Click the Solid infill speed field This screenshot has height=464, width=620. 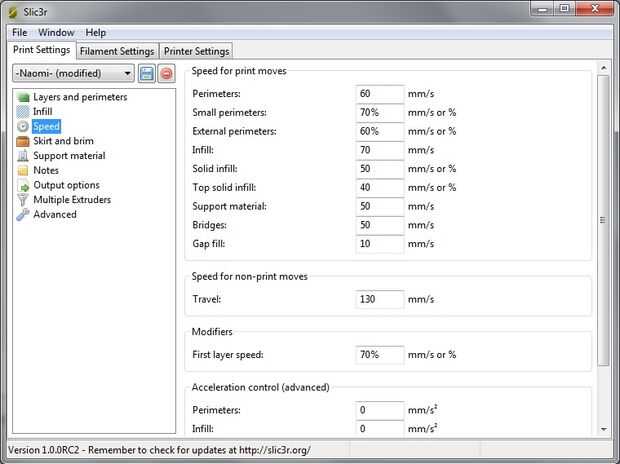pos(380,169)
